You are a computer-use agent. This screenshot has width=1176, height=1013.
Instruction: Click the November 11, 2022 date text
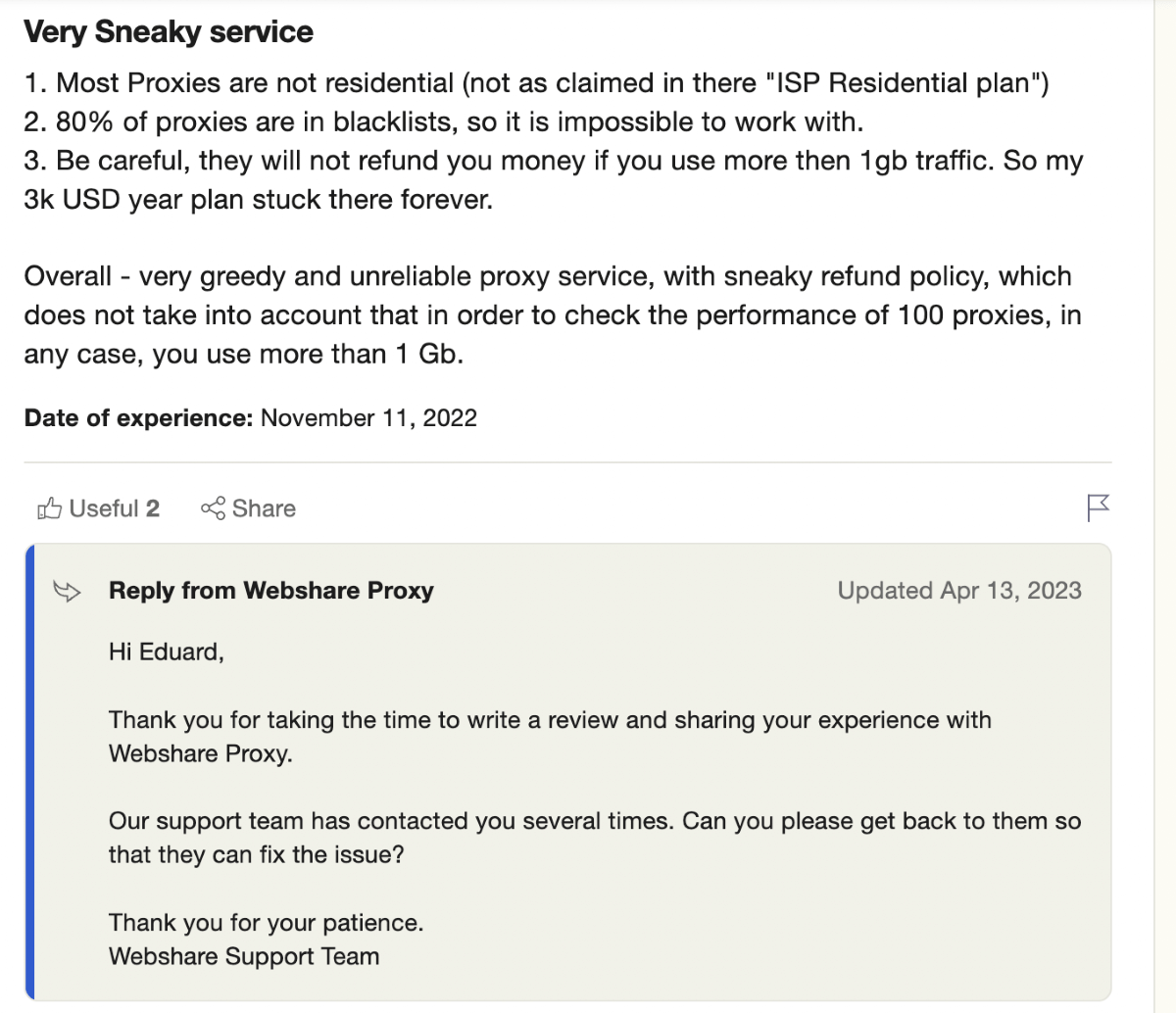pyautogui.click(x=367, y=417)
